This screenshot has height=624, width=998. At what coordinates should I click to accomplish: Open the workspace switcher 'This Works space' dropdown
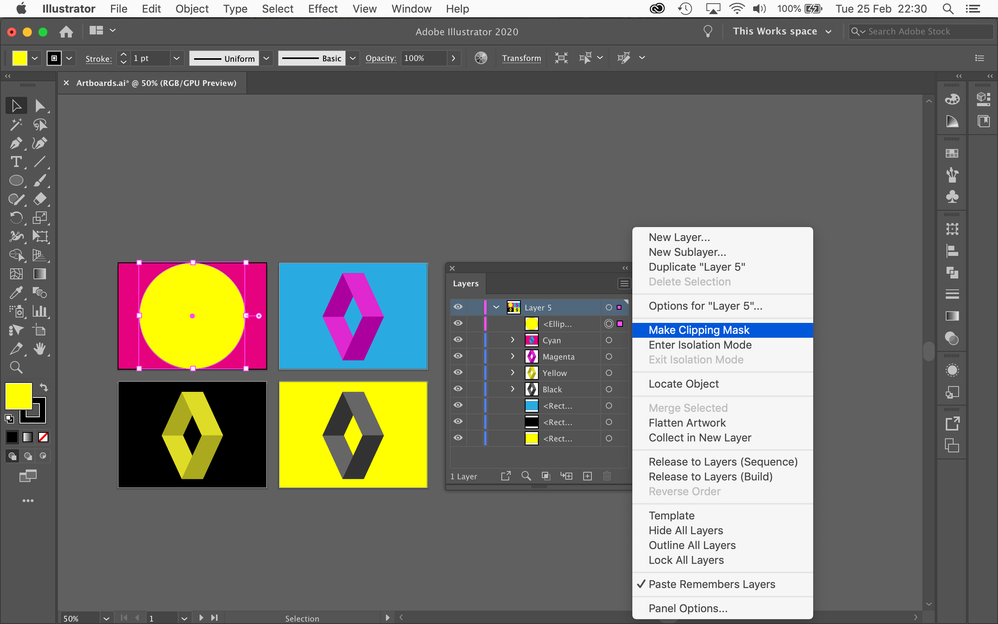[x=782, y=32]
